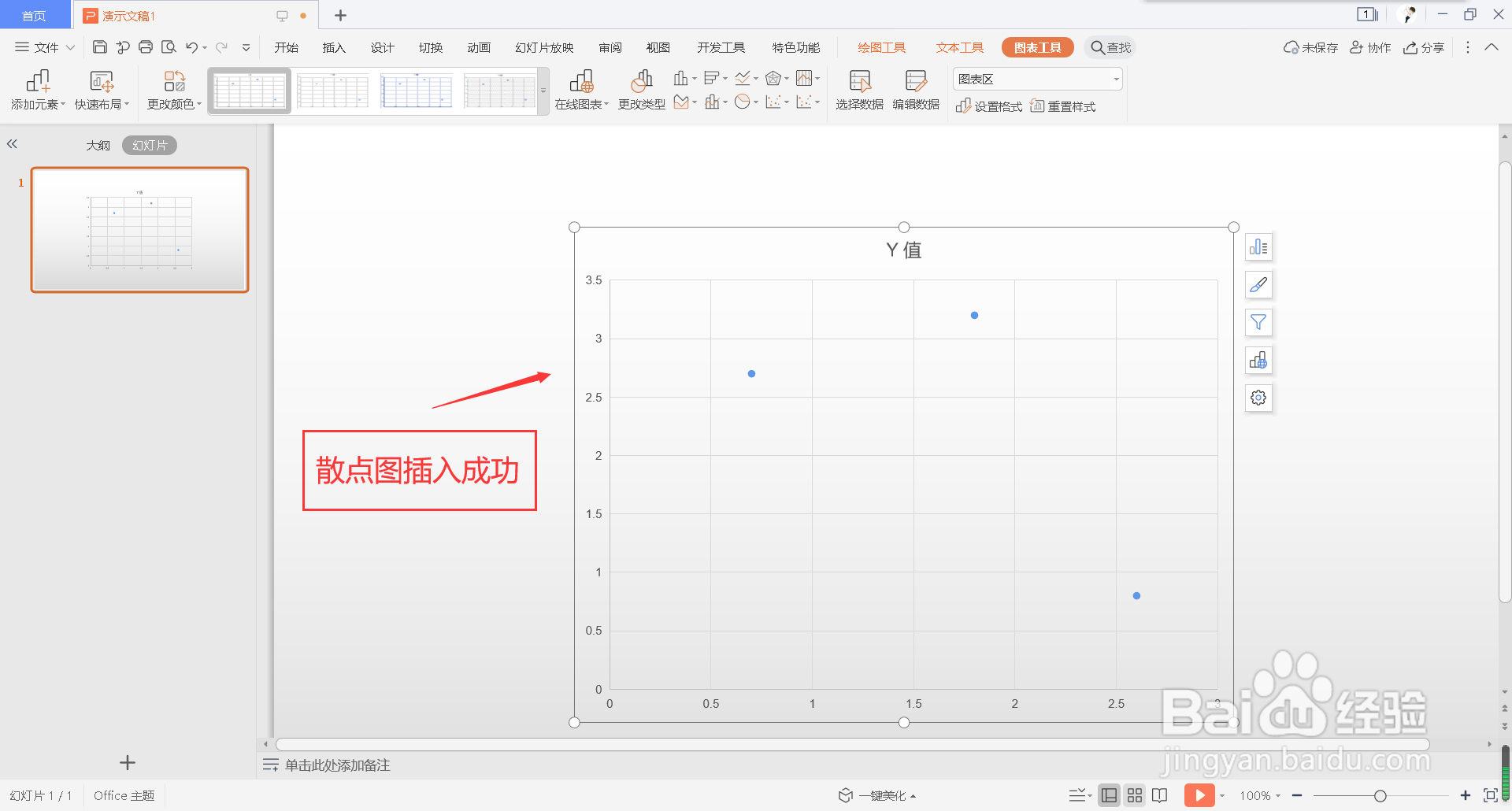1512x811 pixels.
Task: Insert radar chart type icon
Action: coord(773,78)
